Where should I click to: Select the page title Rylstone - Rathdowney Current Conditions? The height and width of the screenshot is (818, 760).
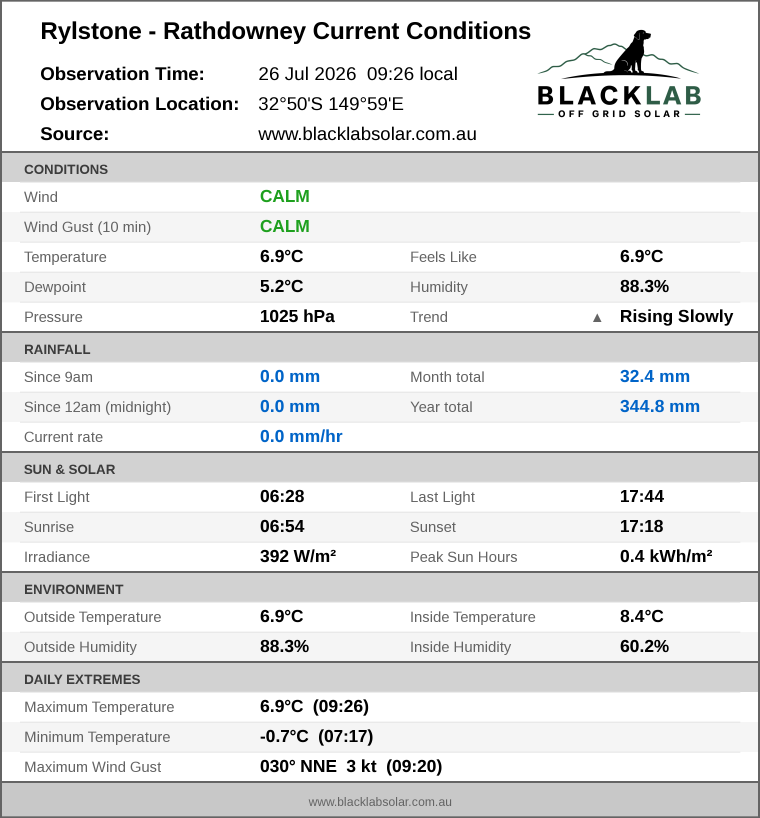(286, 31)
